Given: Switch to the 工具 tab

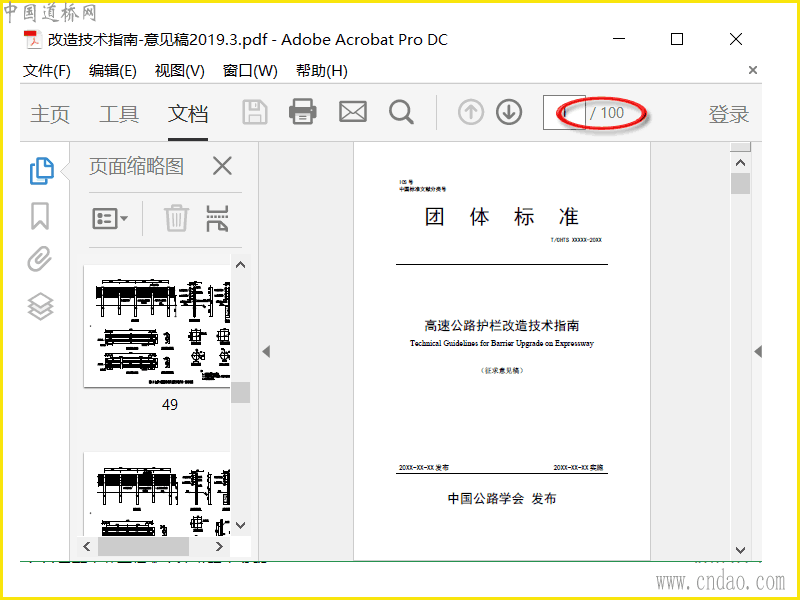Looking at the screenshot, I should point(119,114).
